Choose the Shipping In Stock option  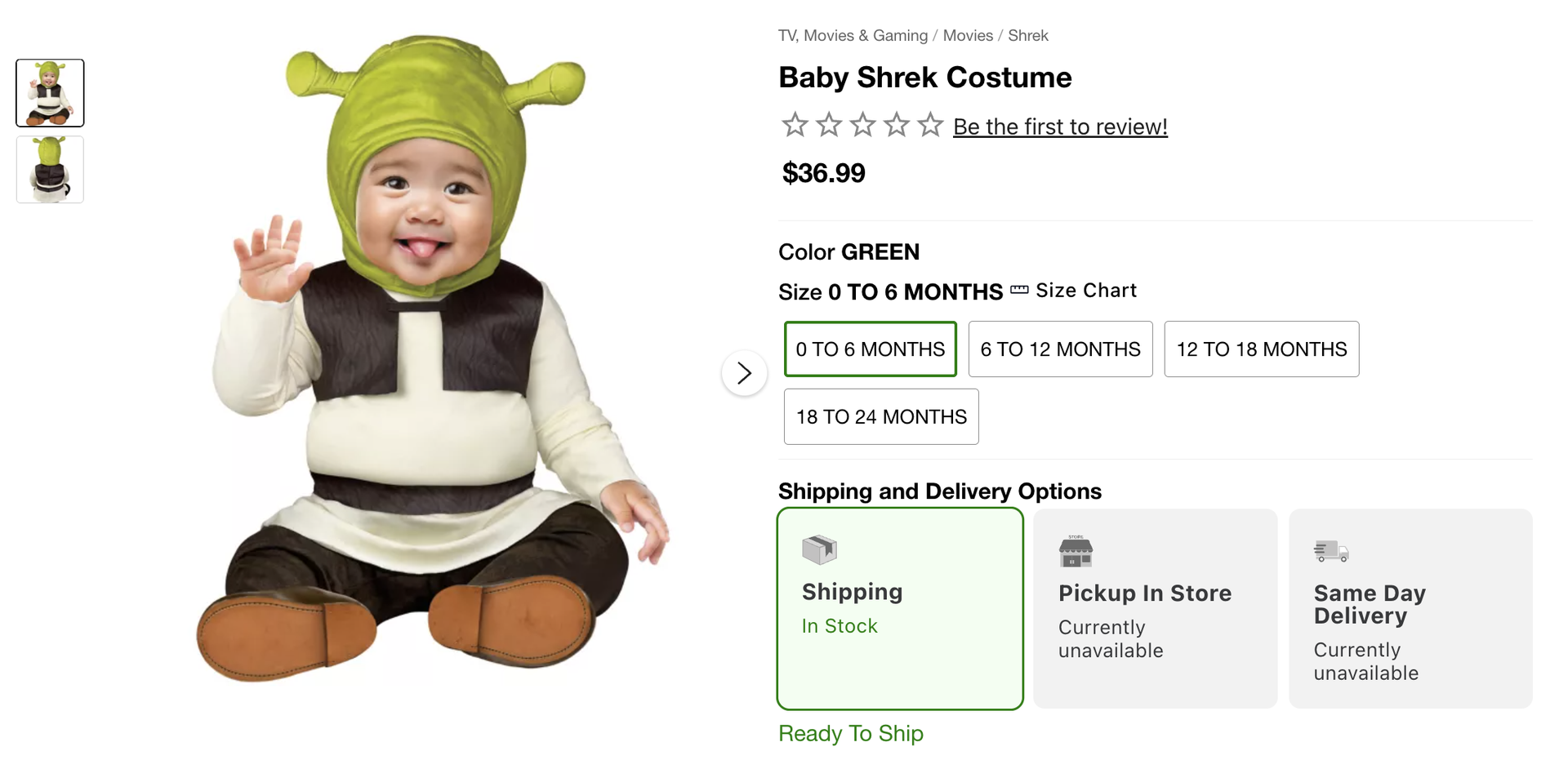tap(900, 609)
